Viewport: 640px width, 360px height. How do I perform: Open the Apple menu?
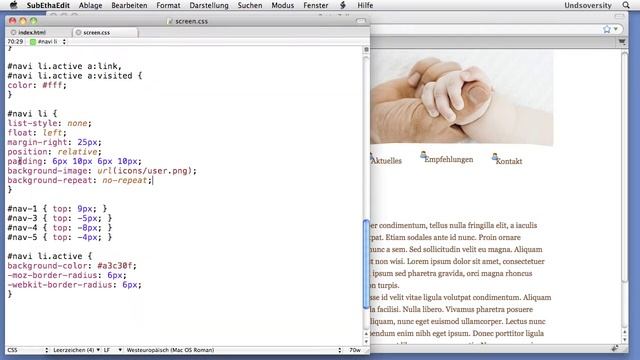pyautogui.click(x=13, y=5)
